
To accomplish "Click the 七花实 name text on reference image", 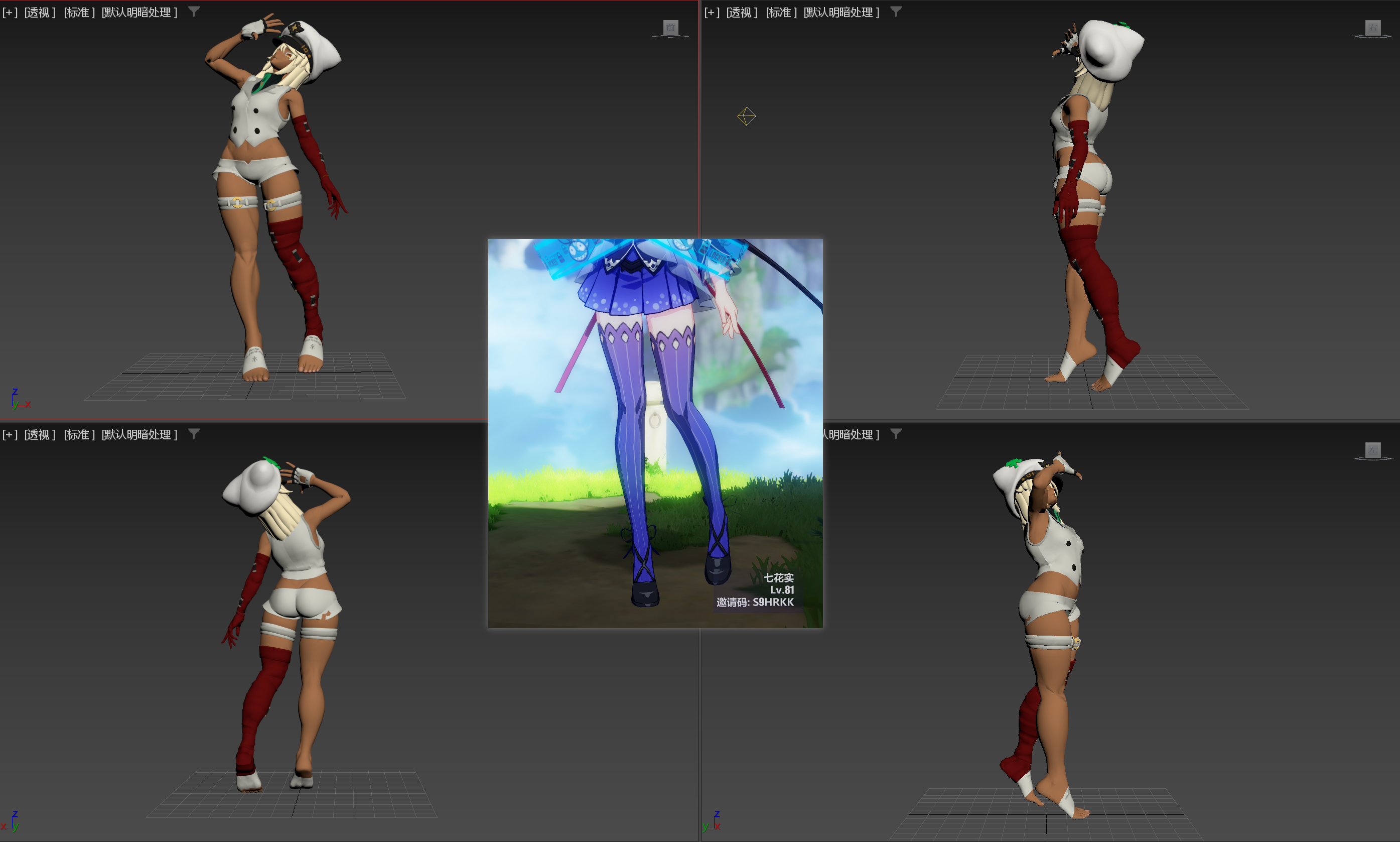I will 779,577.
